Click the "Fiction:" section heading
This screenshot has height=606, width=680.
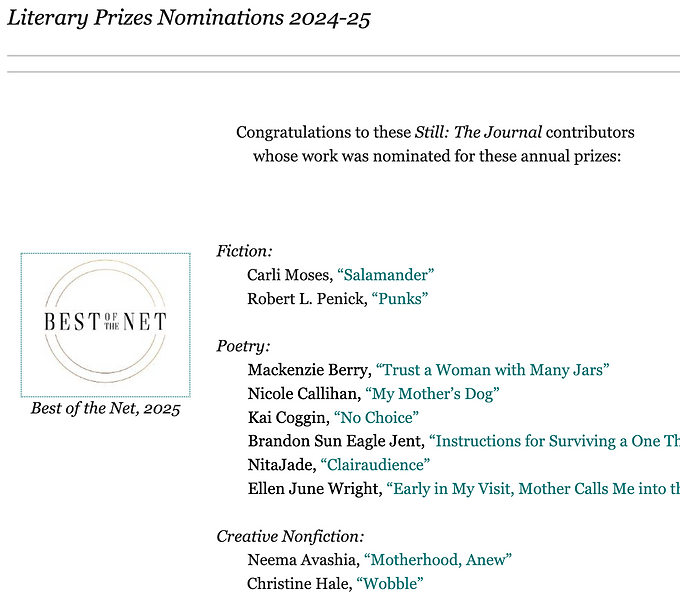(244, 252)
